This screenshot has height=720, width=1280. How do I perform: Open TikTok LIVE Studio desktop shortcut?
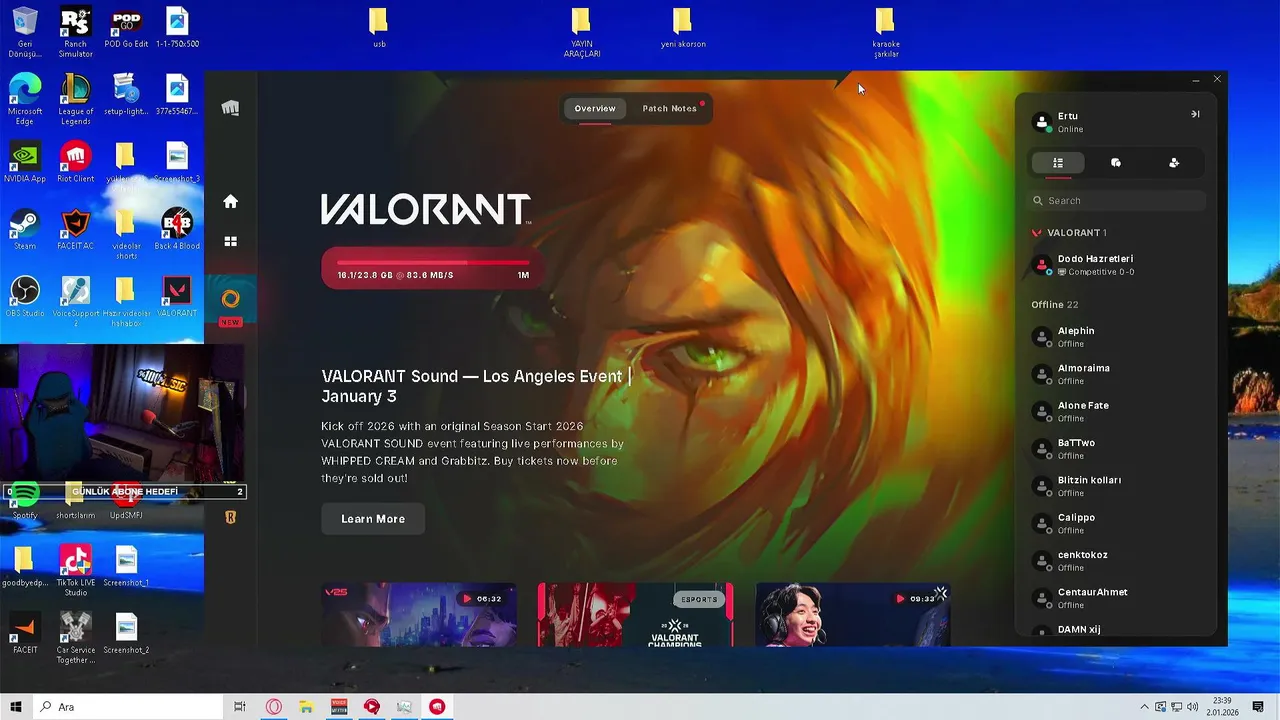click(76, 572)
